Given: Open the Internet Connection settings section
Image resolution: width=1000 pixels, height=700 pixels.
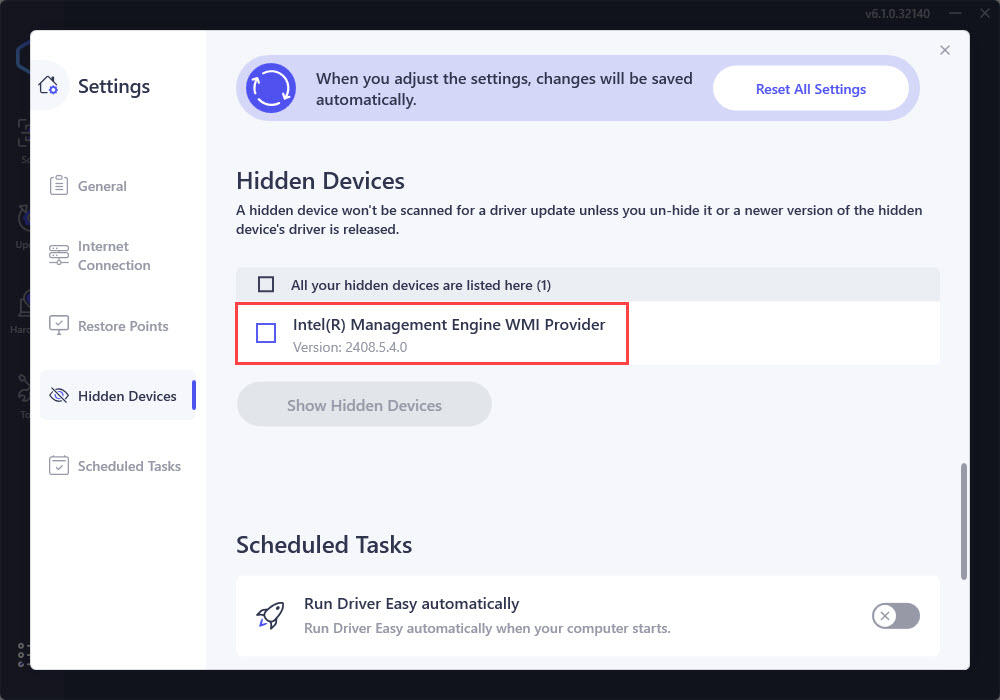Looking at the screenshot, I should 114,256.
